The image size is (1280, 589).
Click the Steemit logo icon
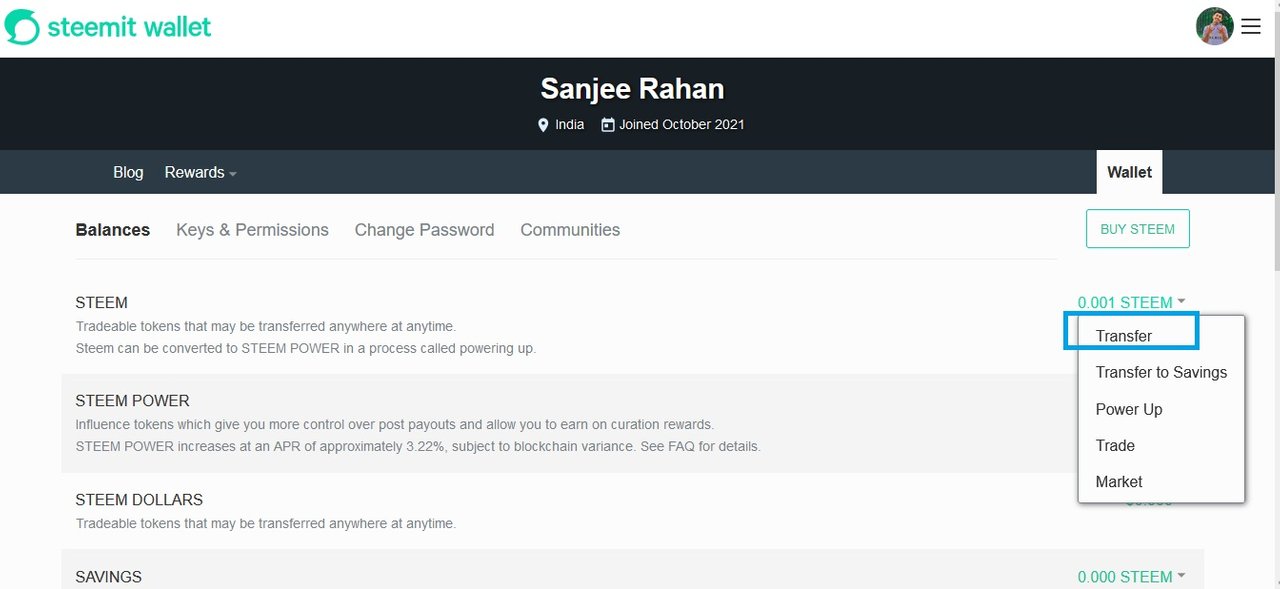click(22, 27)
